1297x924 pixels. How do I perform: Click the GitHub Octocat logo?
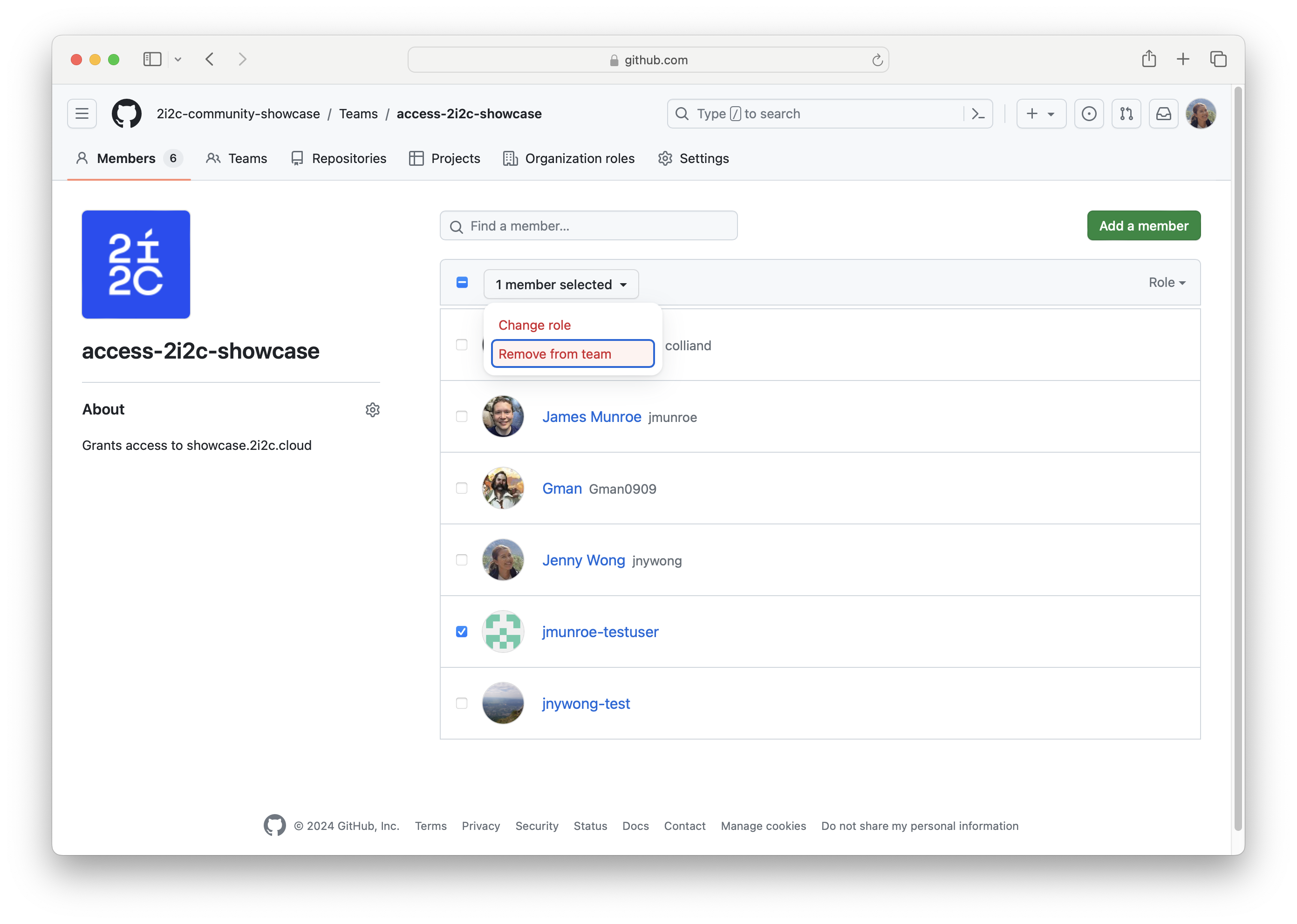[x=126, y=114]
